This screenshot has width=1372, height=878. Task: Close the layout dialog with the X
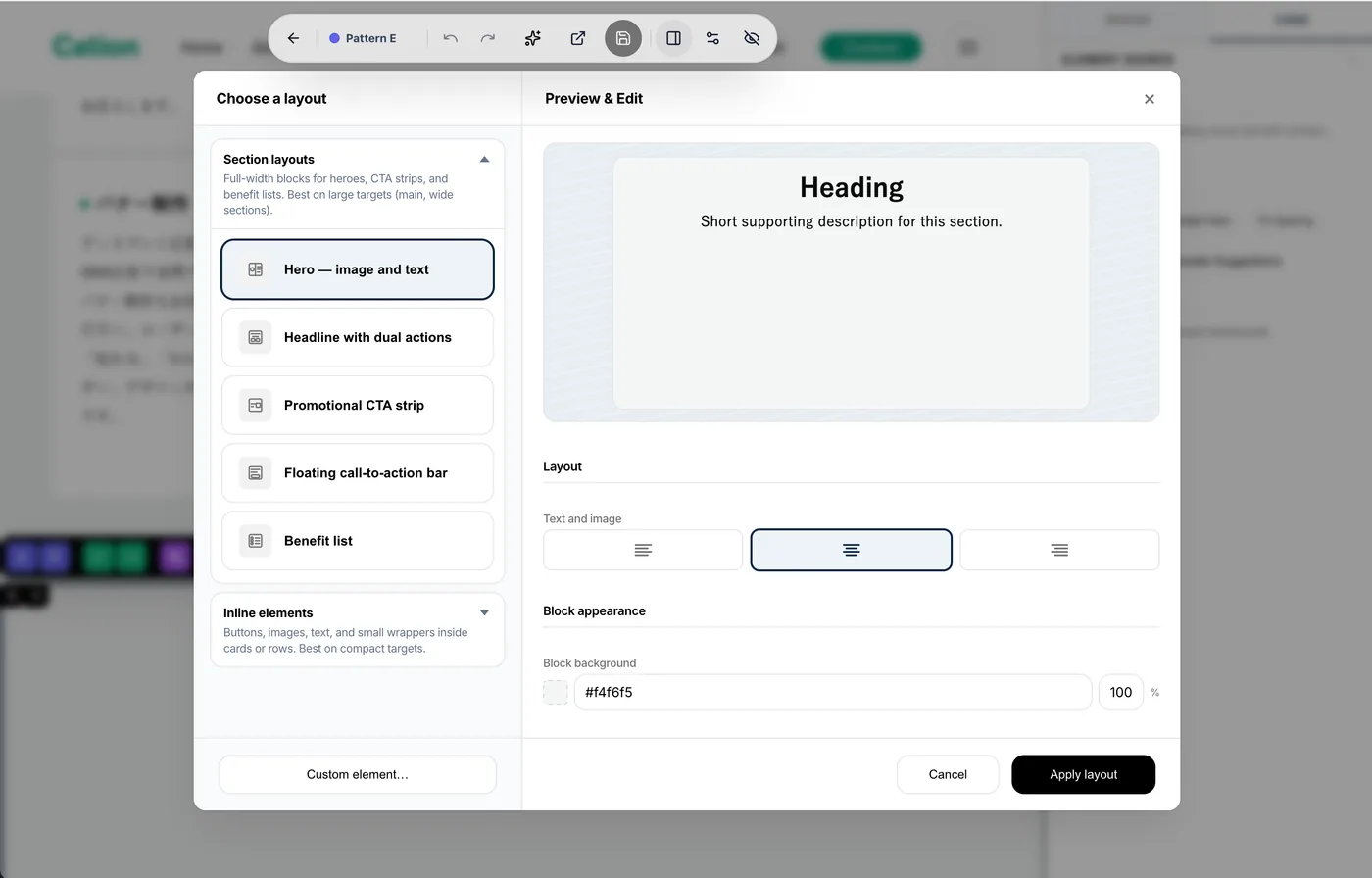[x=1150, y=99]
